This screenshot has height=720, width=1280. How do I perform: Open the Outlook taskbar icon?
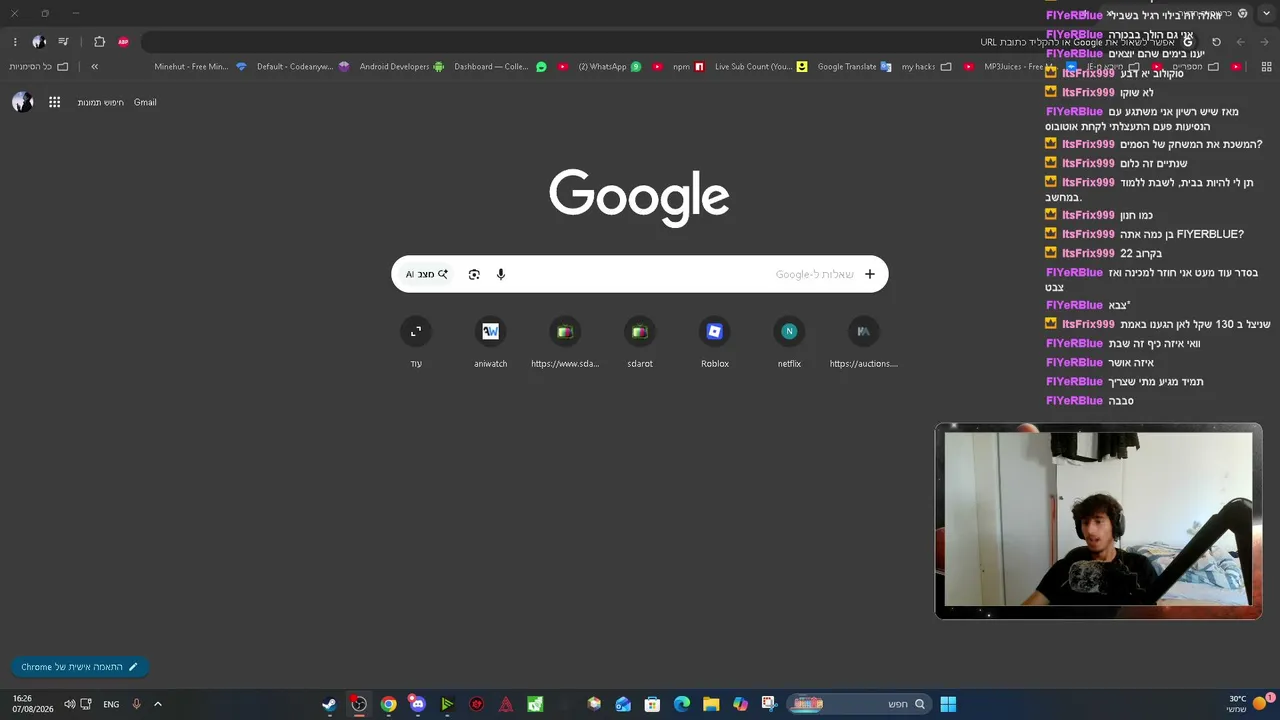click(x=623, y=704)
